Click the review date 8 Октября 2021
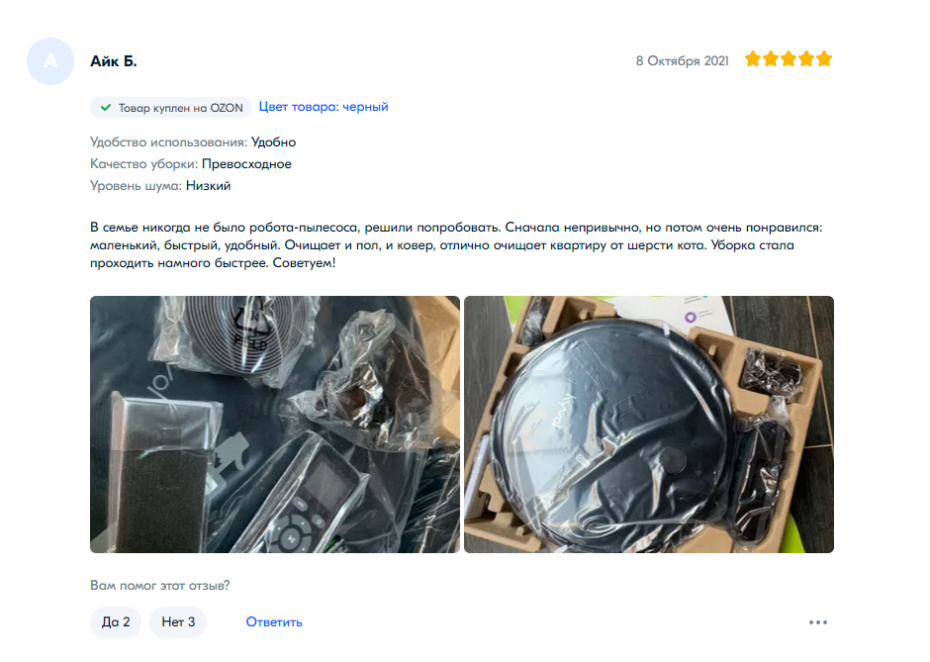 click(682, 61)
